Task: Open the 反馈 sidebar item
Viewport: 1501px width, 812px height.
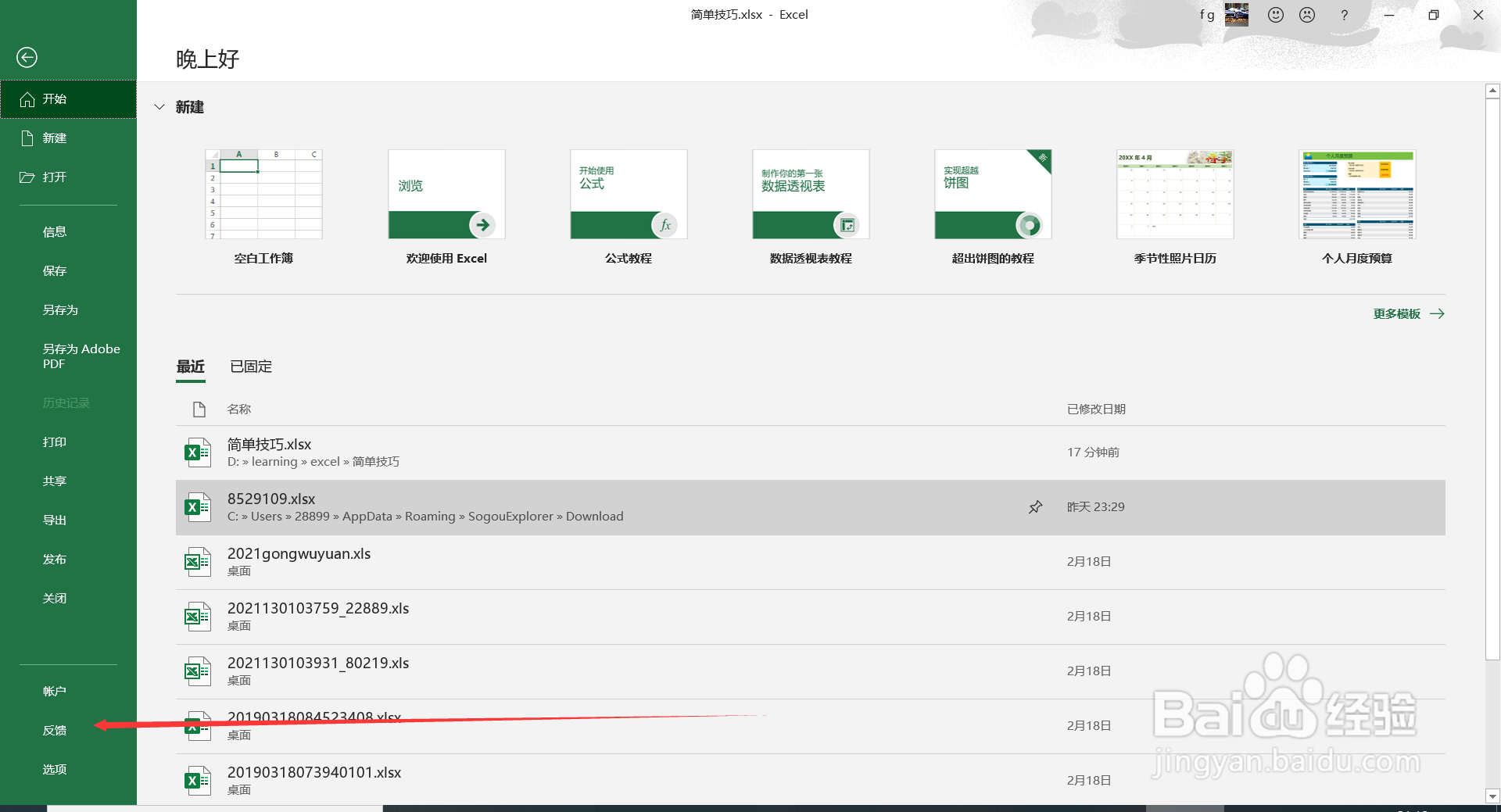Action: 69,731
